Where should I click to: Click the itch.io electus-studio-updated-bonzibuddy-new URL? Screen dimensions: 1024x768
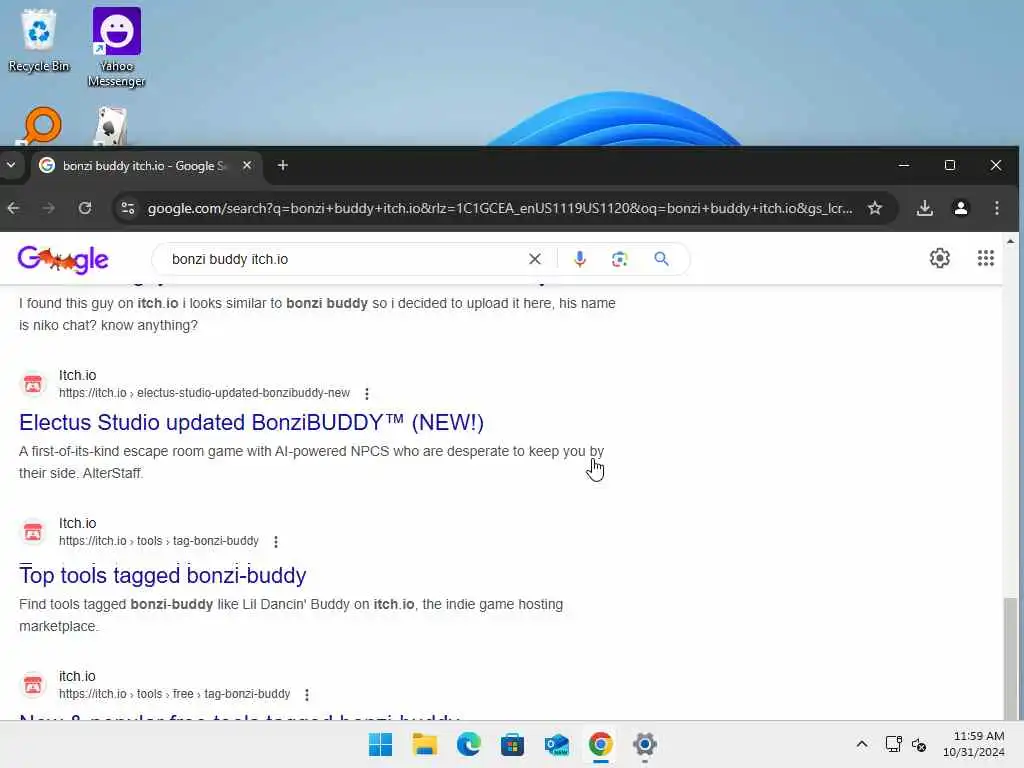click(x=204, y=393)
